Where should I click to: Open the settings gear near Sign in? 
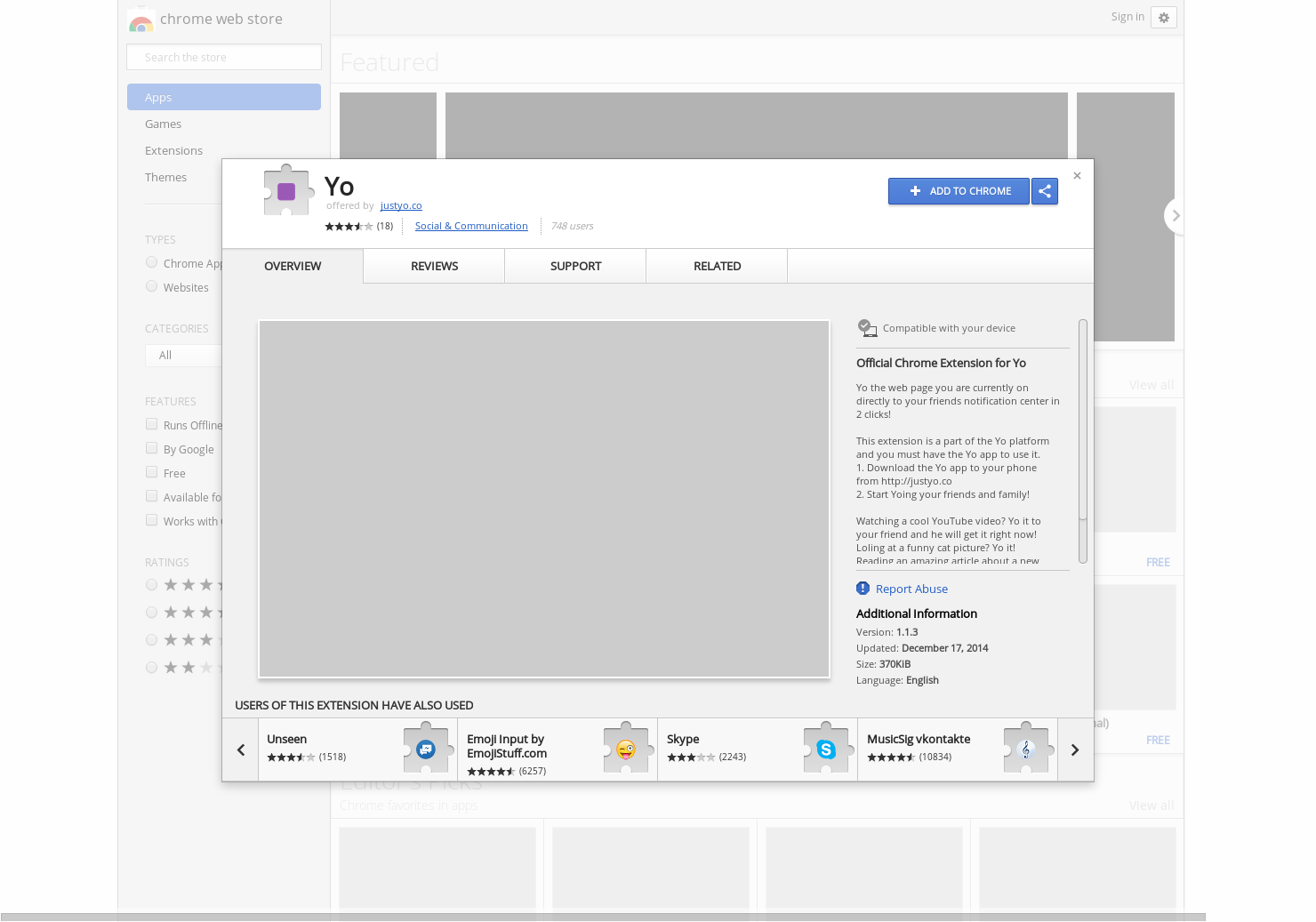[1163, 17]
